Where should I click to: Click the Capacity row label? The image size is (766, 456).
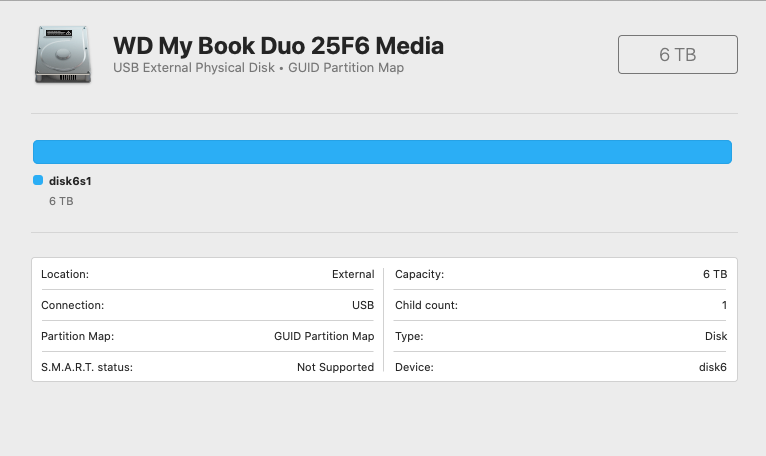[419, 274]
